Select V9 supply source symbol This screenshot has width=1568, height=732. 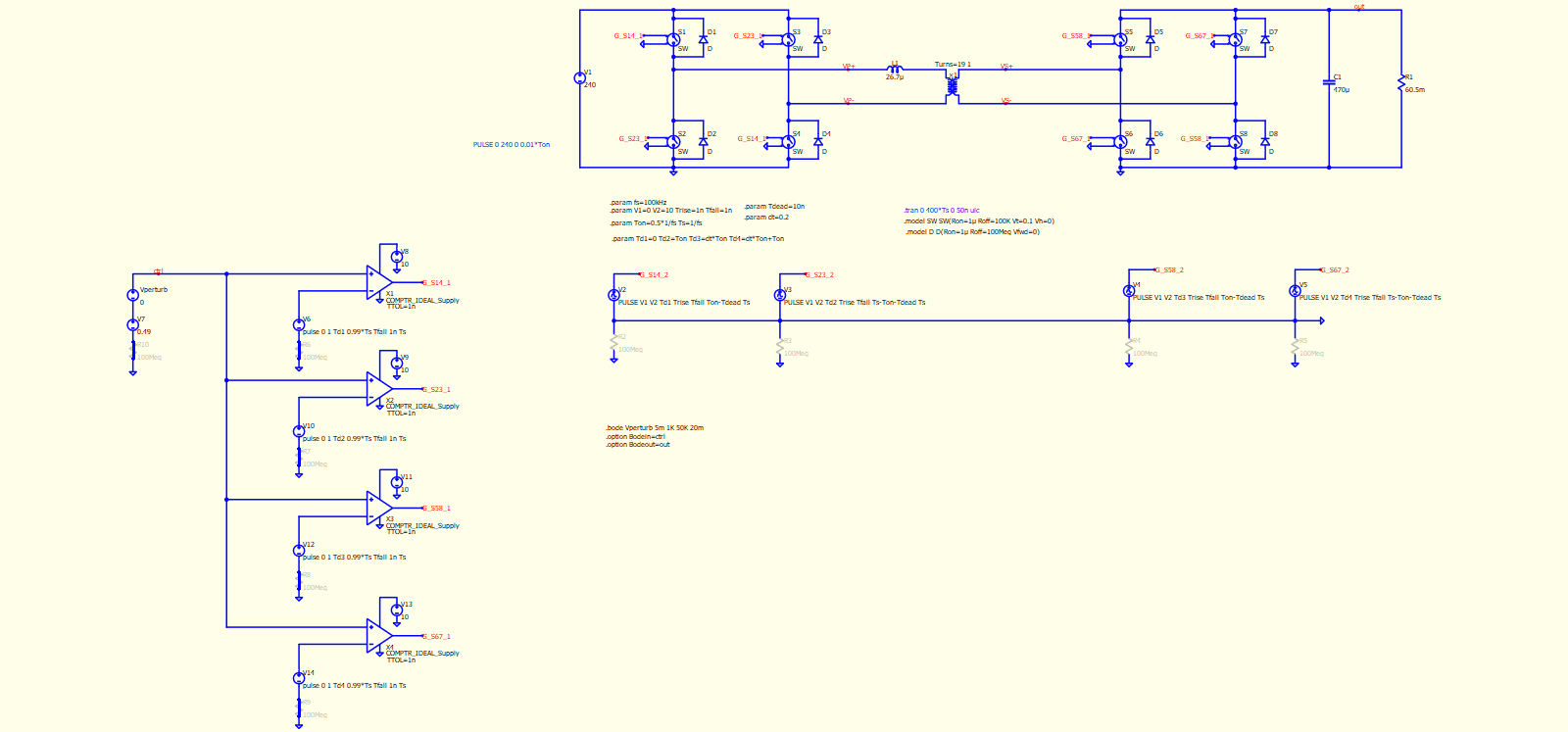coord(397,363)
